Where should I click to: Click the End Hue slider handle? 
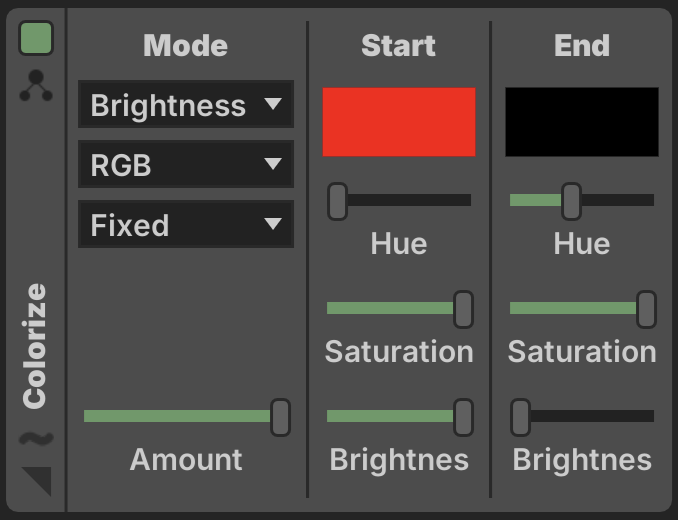point(571,201)
